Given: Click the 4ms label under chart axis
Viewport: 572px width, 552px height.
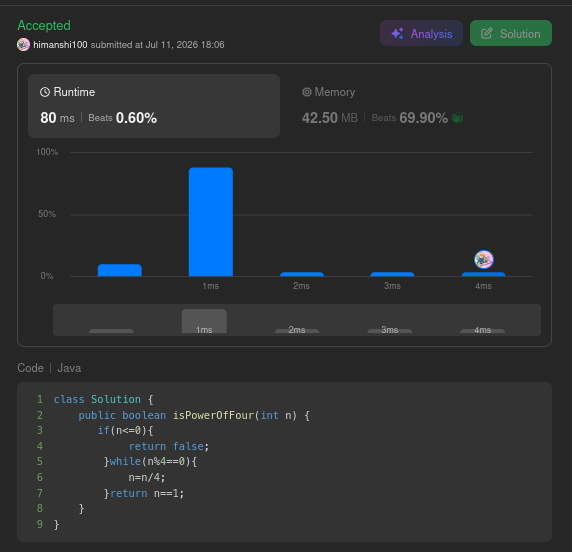Looking at the screenshot, I should coord(483,286).
